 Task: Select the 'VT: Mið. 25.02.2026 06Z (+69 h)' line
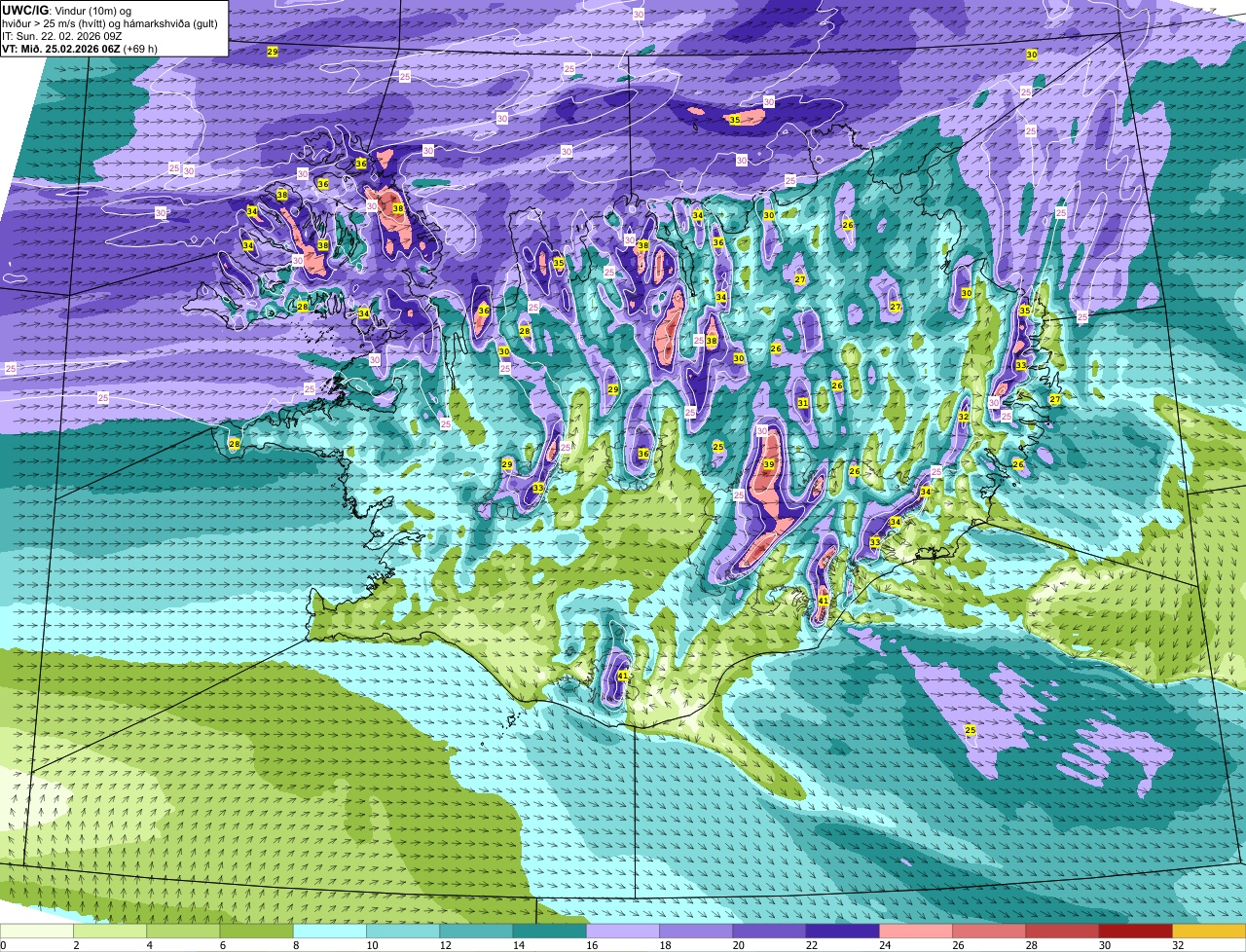(x=80, y=49)
